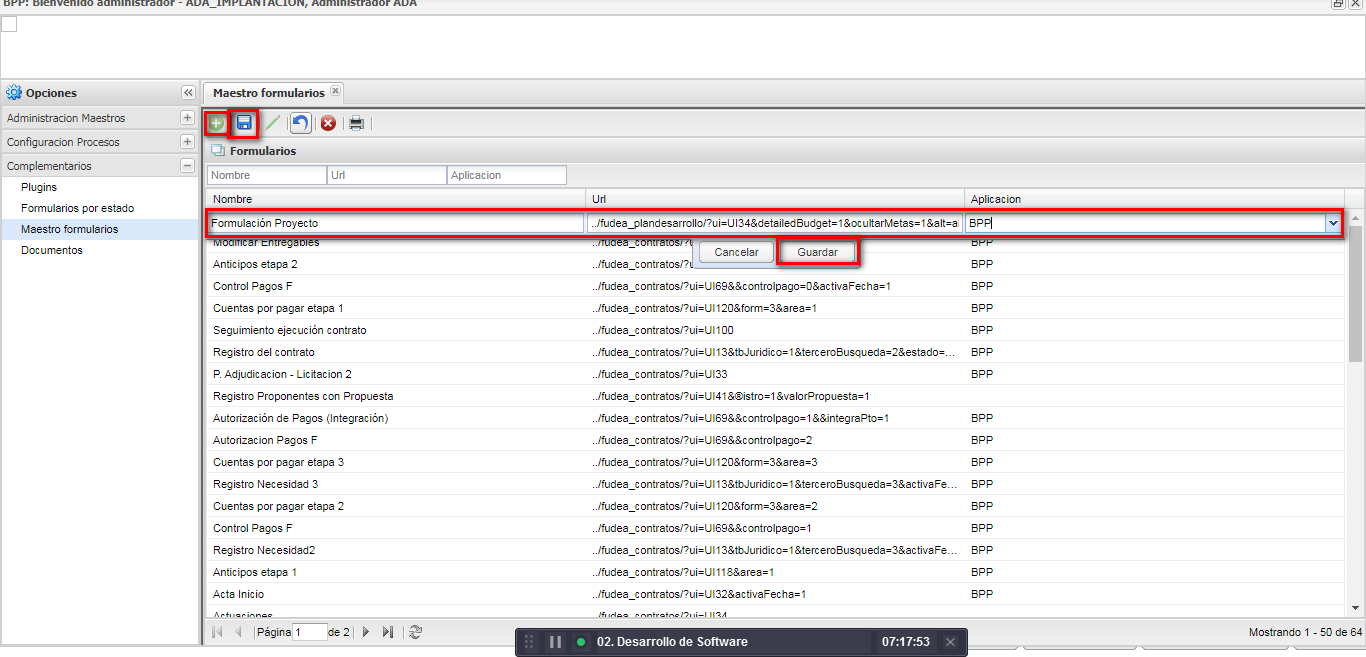The image size is (1366, 657).
Task: Expand the Administracion Maestros section
Action: (187, 118)
